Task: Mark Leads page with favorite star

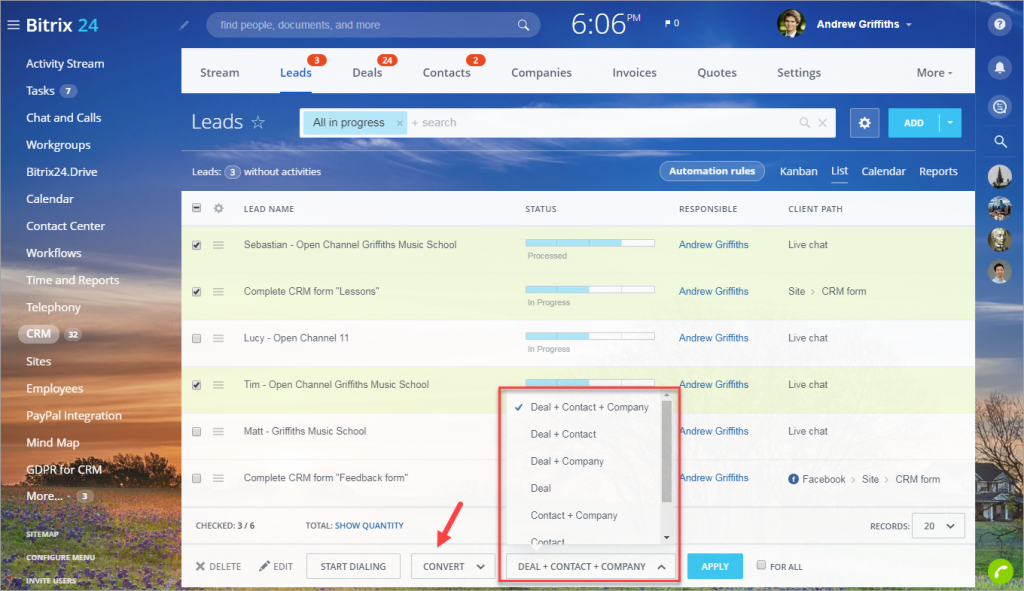Action: pyautogui.click(x=258, y=122)
